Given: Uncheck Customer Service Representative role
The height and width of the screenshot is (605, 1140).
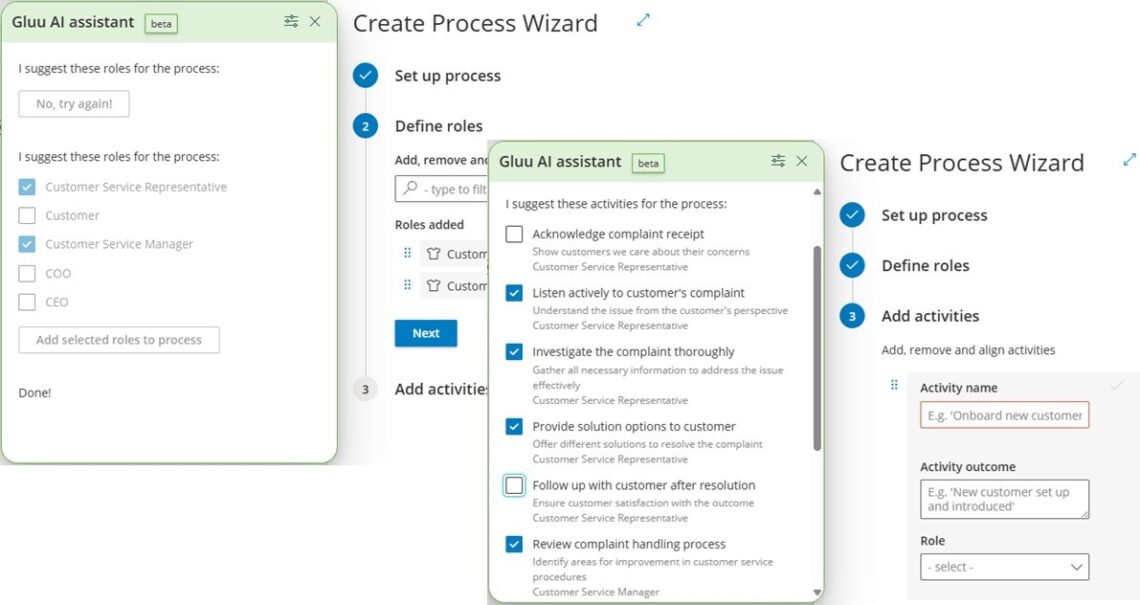Looking at the screenshot, I should (x=27, y=187).
